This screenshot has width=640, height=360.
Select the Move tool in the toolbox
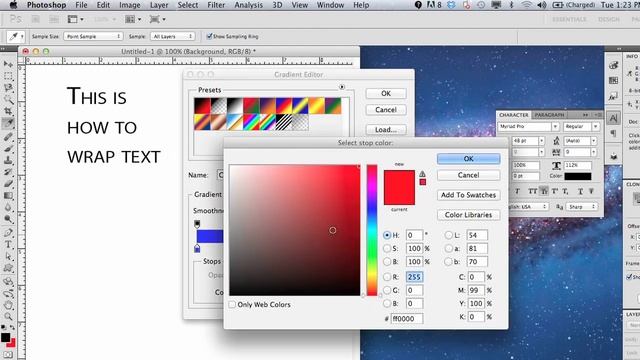[8, 64]
